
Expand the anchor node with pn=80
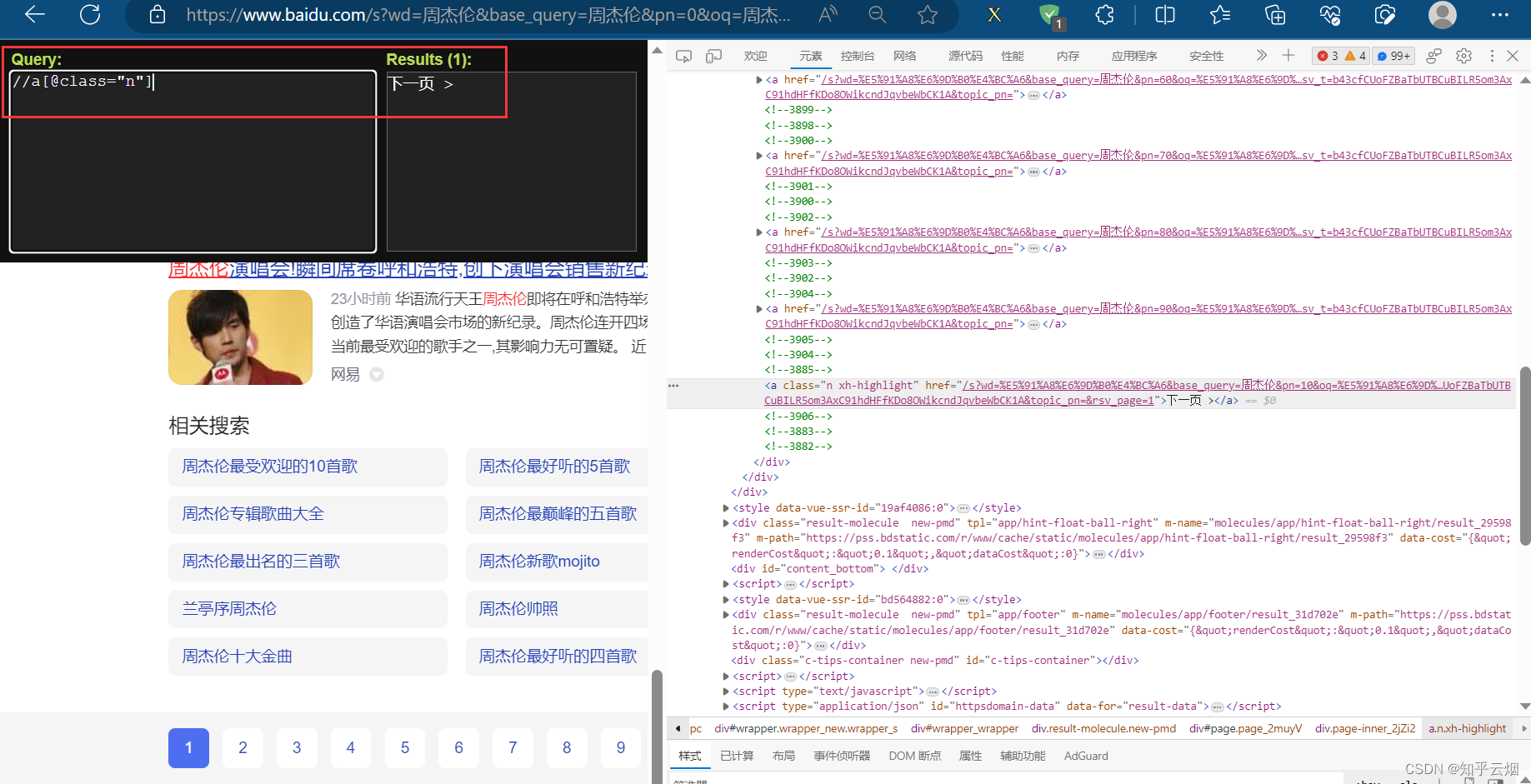(759, 232)
